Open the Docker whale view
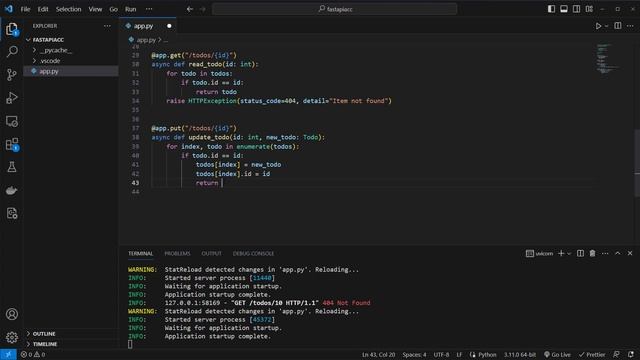This screenshot has height=360, width=640. [x=12, y=190]
